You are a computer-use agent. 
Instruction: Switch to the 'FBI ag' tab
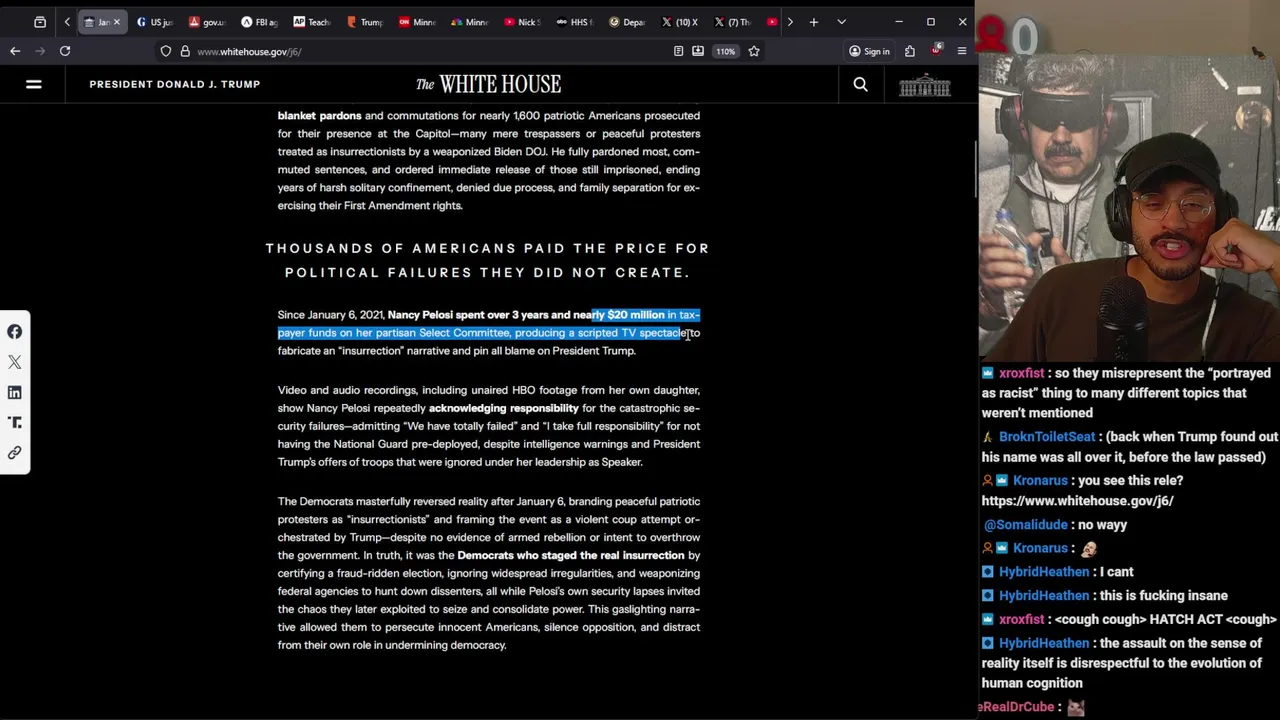259,22
